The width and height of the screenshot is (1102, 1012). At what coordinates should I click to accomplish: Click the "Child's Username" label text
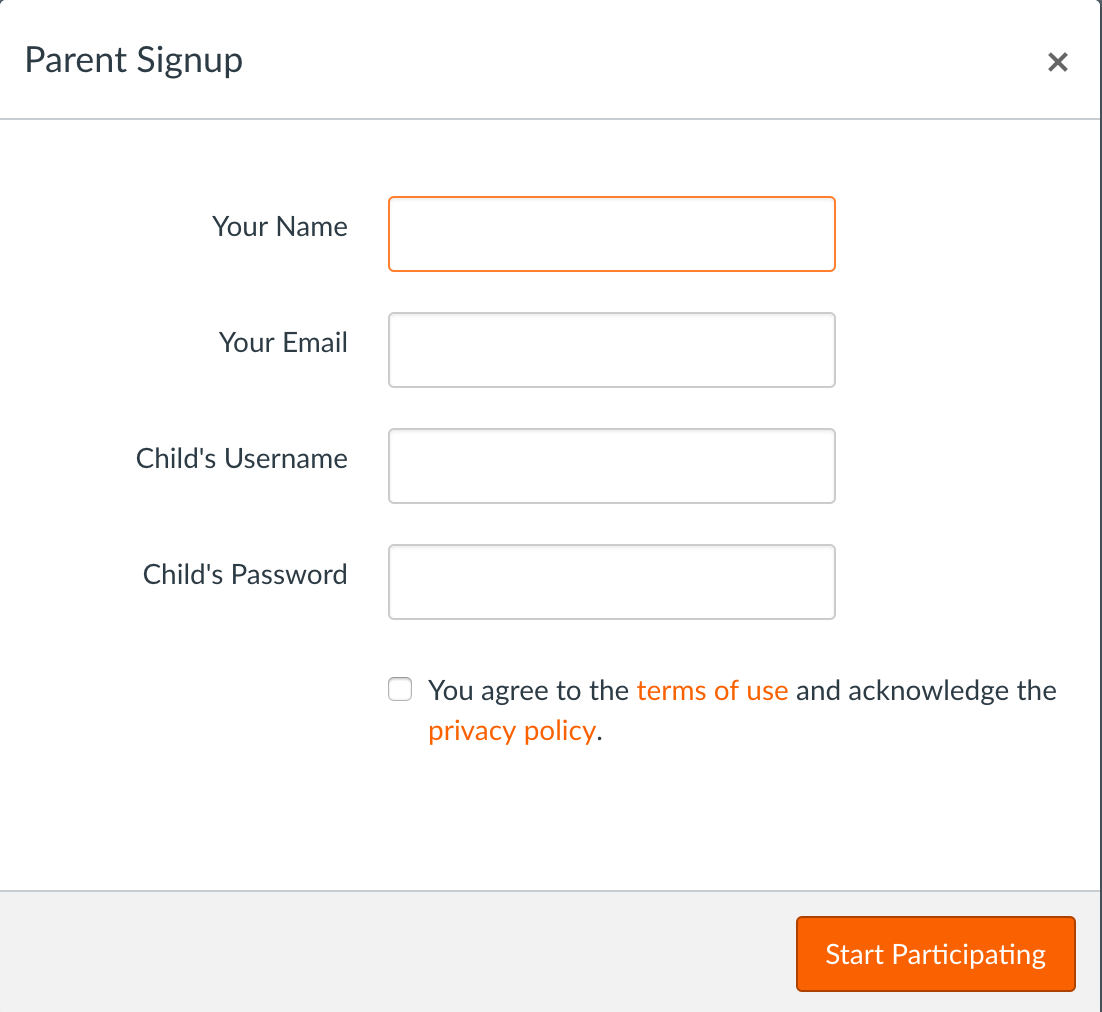242,459
